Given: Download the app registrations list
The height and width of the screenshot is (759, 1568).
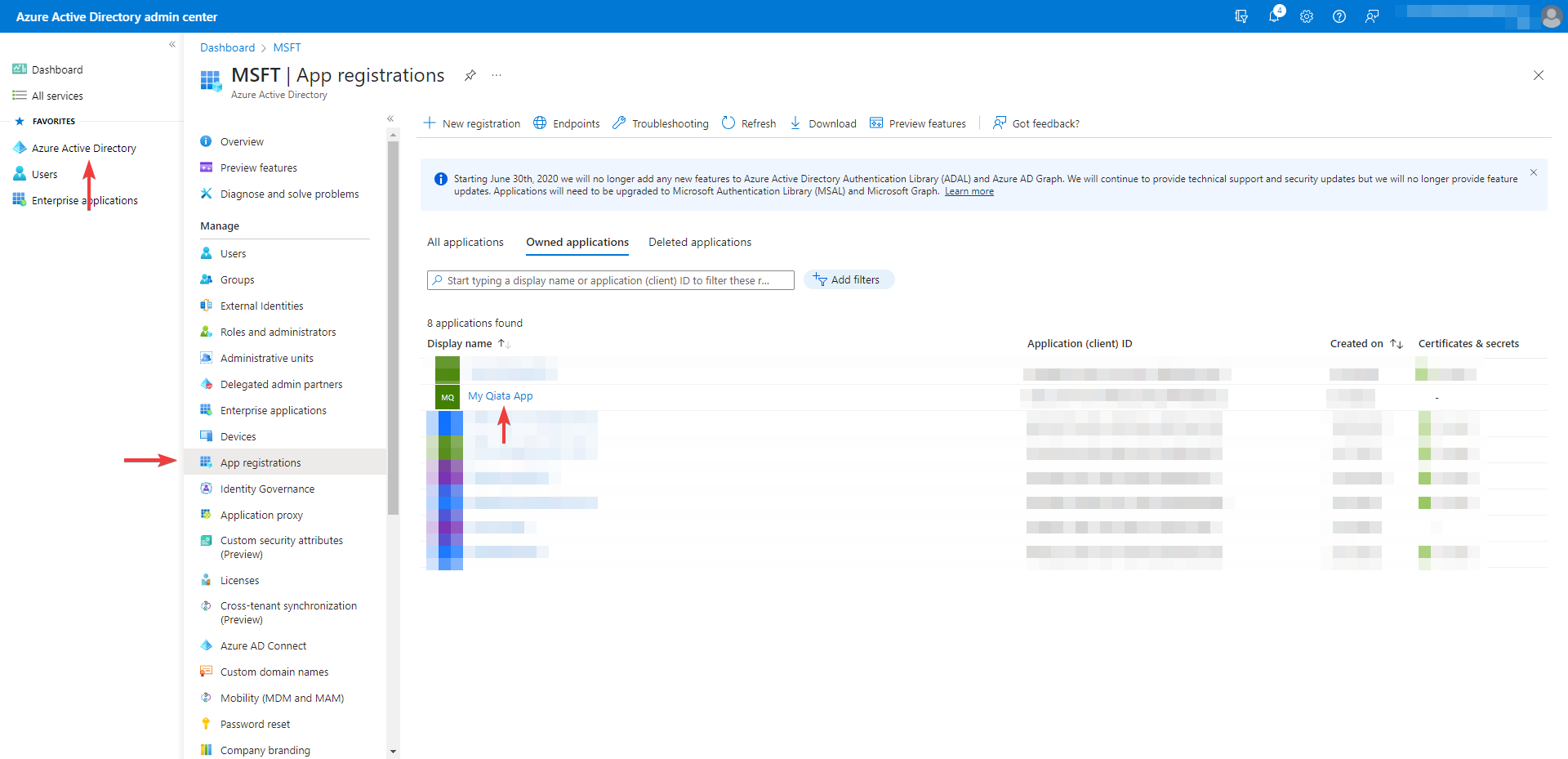Looking at the screenshot, I should 823,123.
